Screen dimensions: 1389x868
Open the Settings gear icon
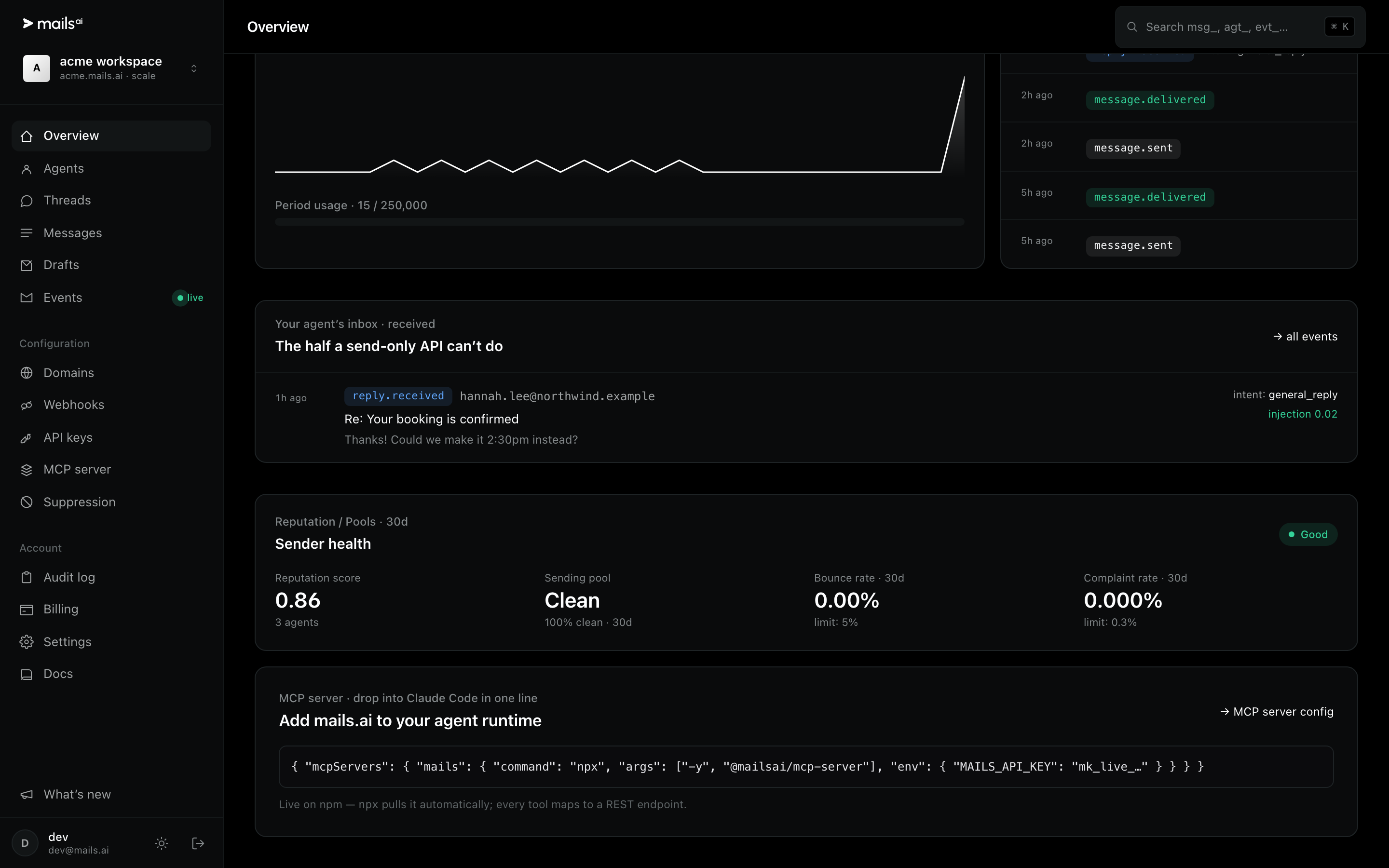point(27,642)
